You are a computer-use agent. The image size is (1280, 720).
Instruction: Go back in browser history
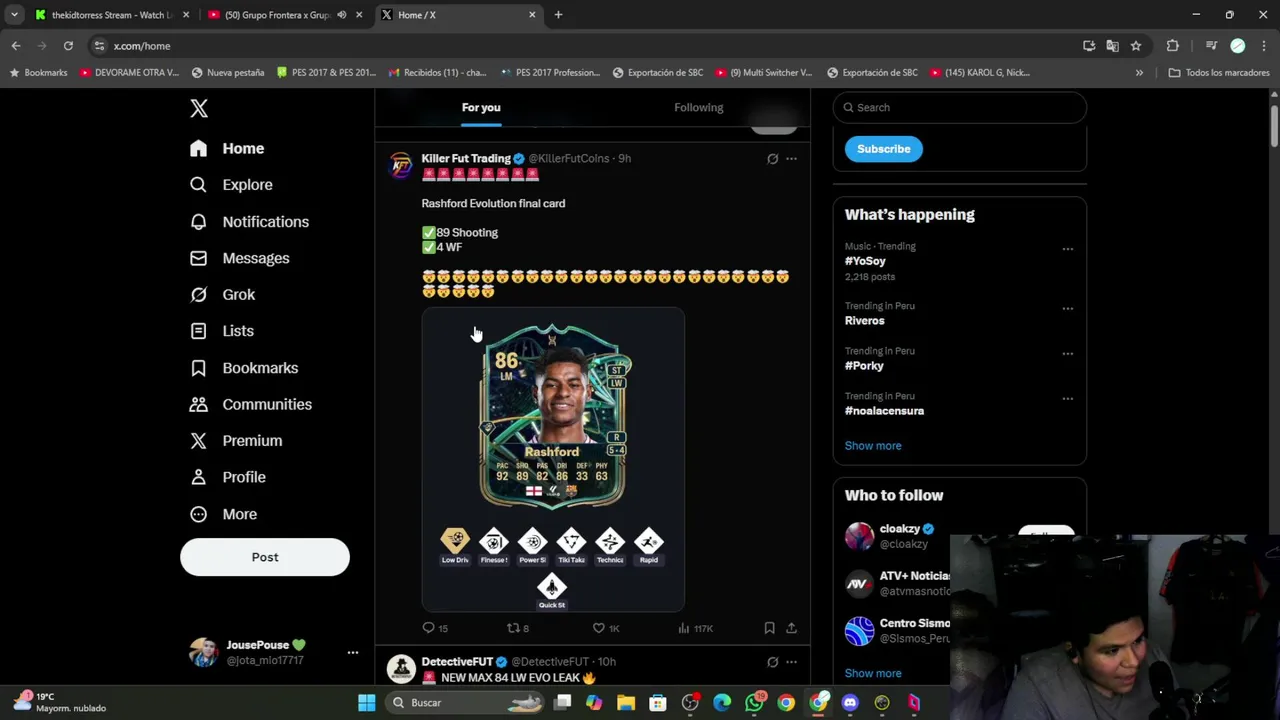pyautogui.click(x=16, y=46)
